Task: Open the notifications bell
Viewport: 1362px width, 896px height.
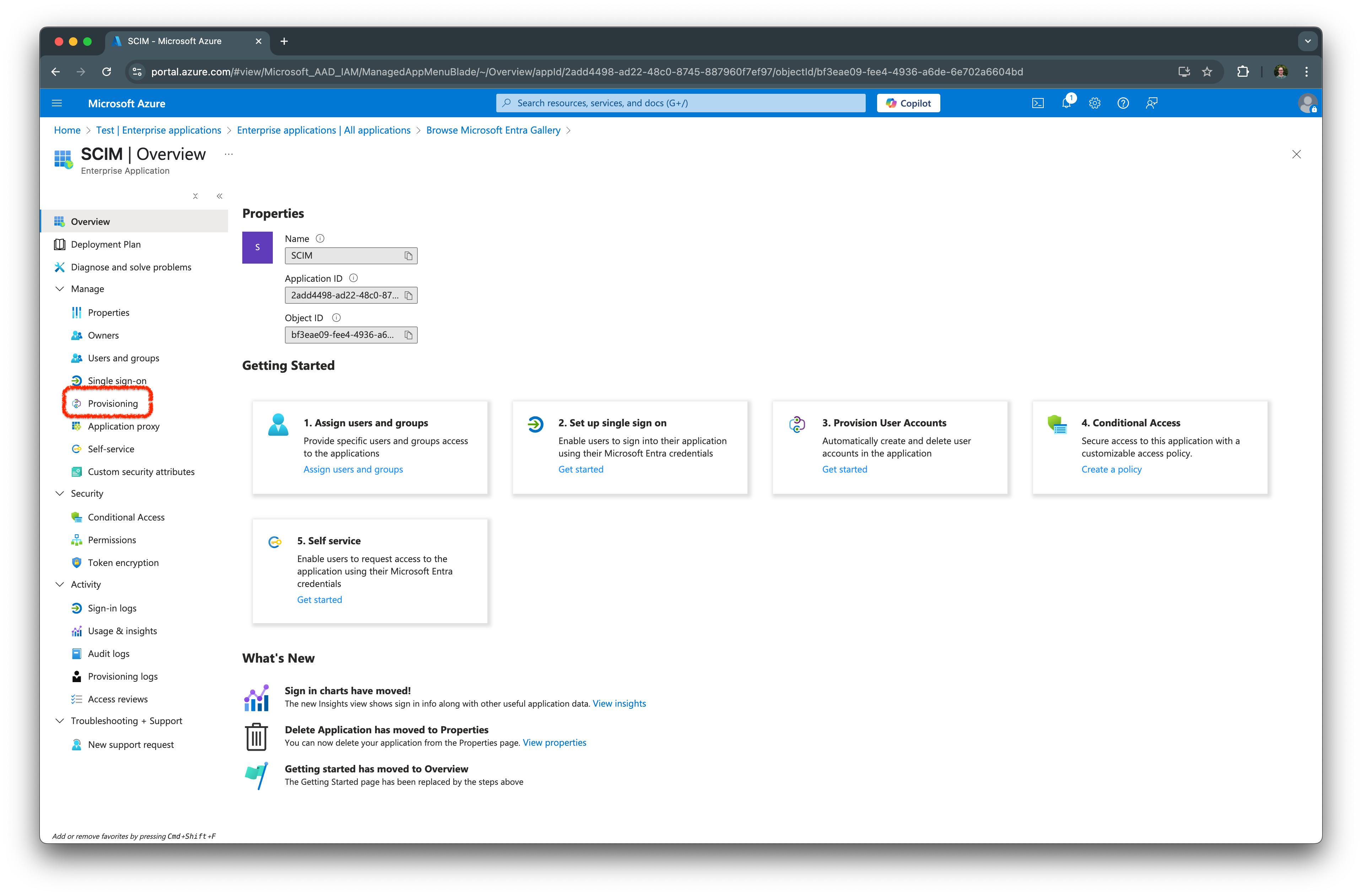Action: 1066,103
